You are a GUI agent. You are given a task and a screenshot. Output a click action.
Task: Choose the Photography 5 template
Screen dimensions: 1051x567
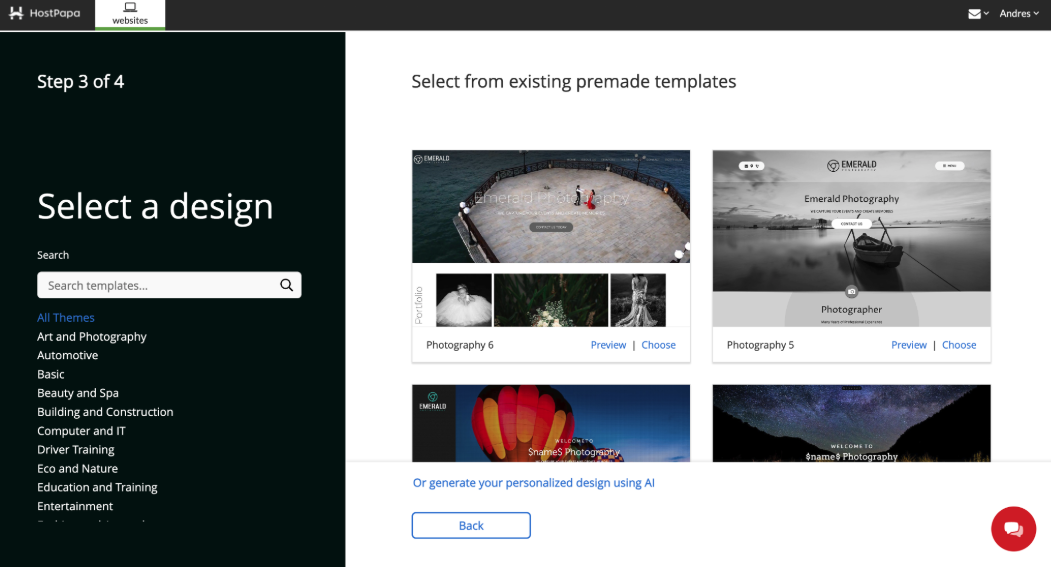(x=959, y=344)
